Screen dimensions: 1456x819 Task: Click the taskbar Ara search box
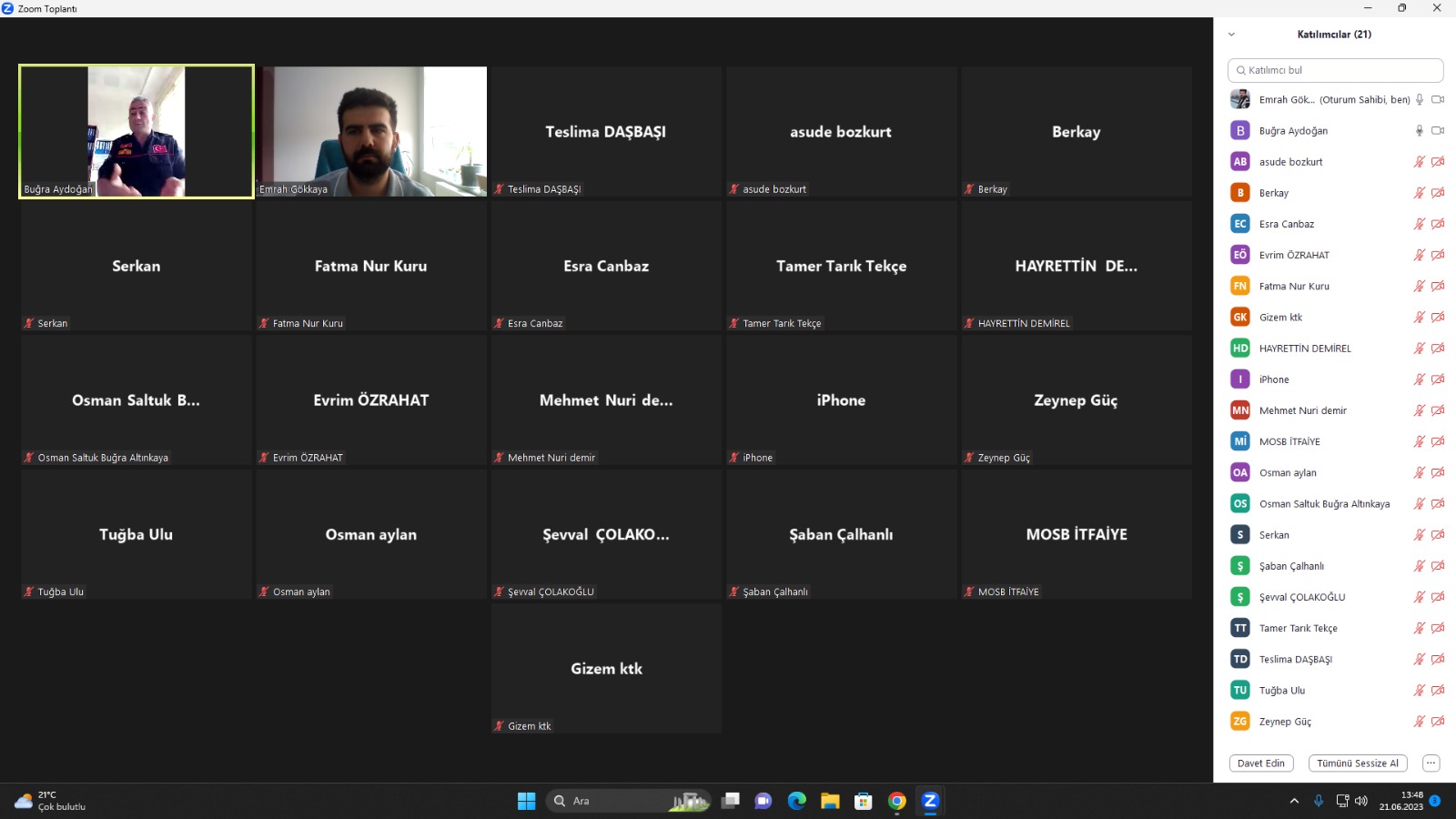[x=628, y=801]
